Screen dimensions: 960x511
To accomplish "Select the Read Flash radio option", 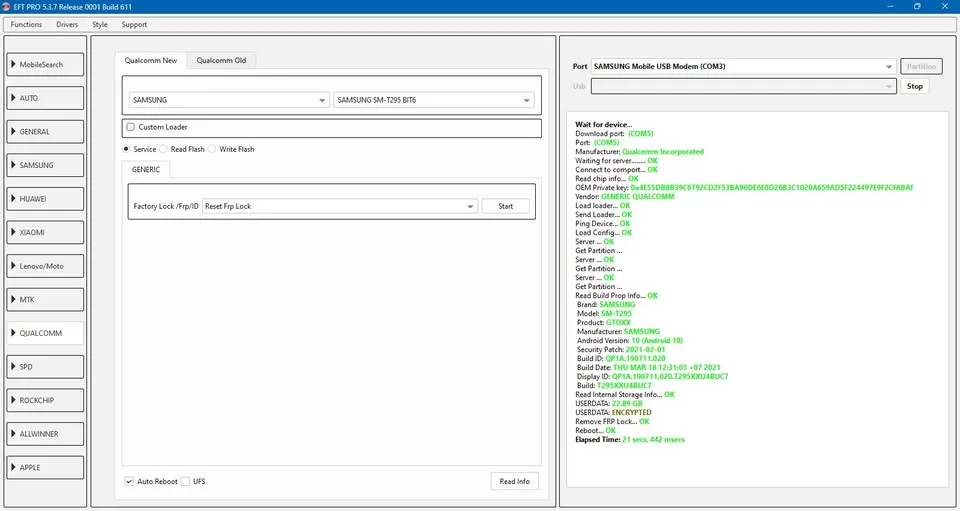I will 166,149.
